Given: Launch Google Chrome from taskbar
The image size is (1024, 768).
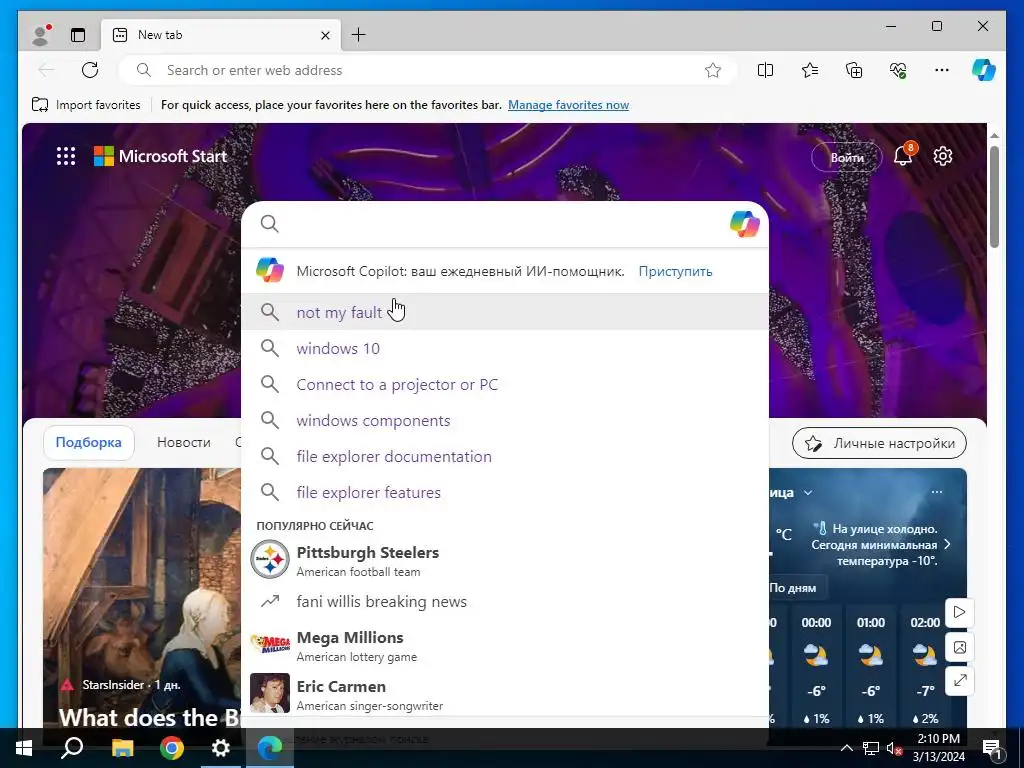Looking at the screenshot, I should [x=172, y=748].
